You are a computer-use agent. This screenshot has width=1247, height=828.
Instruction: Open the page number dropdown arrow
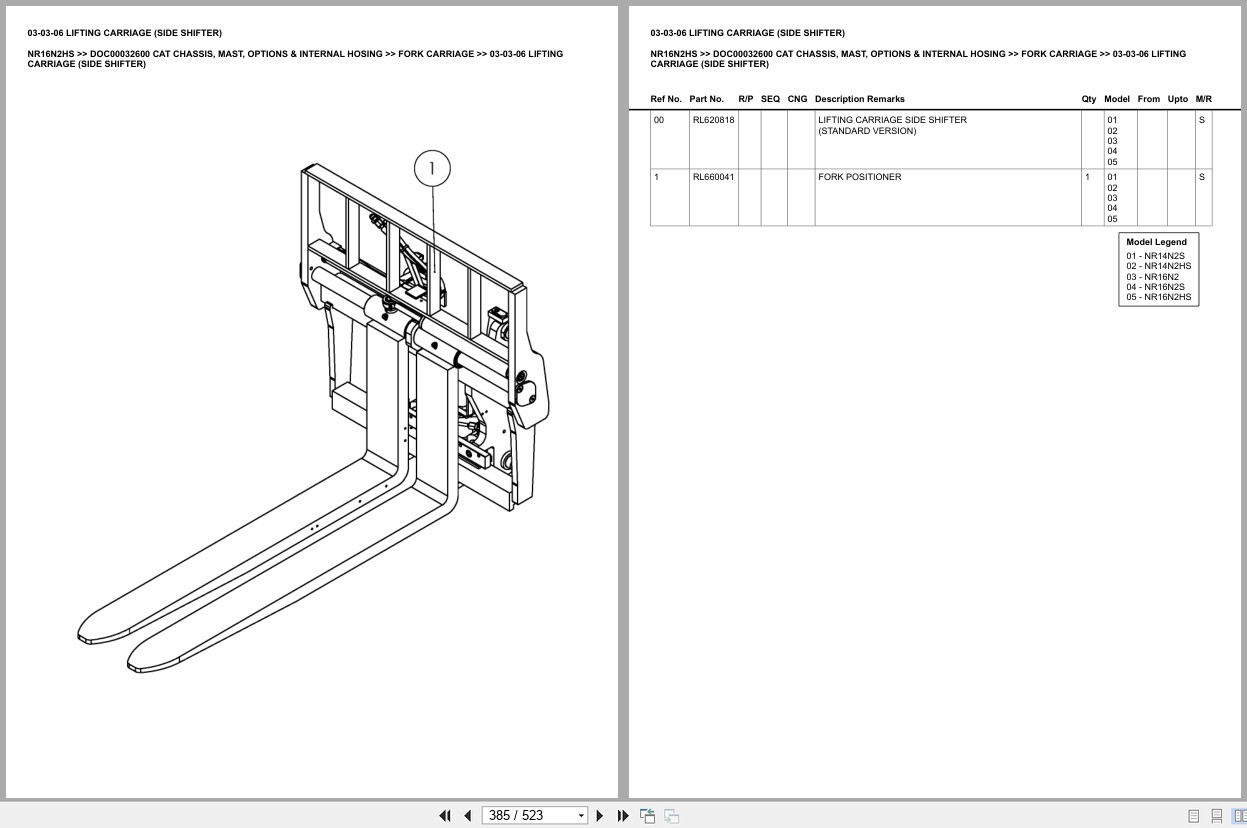tap(581, 816)
